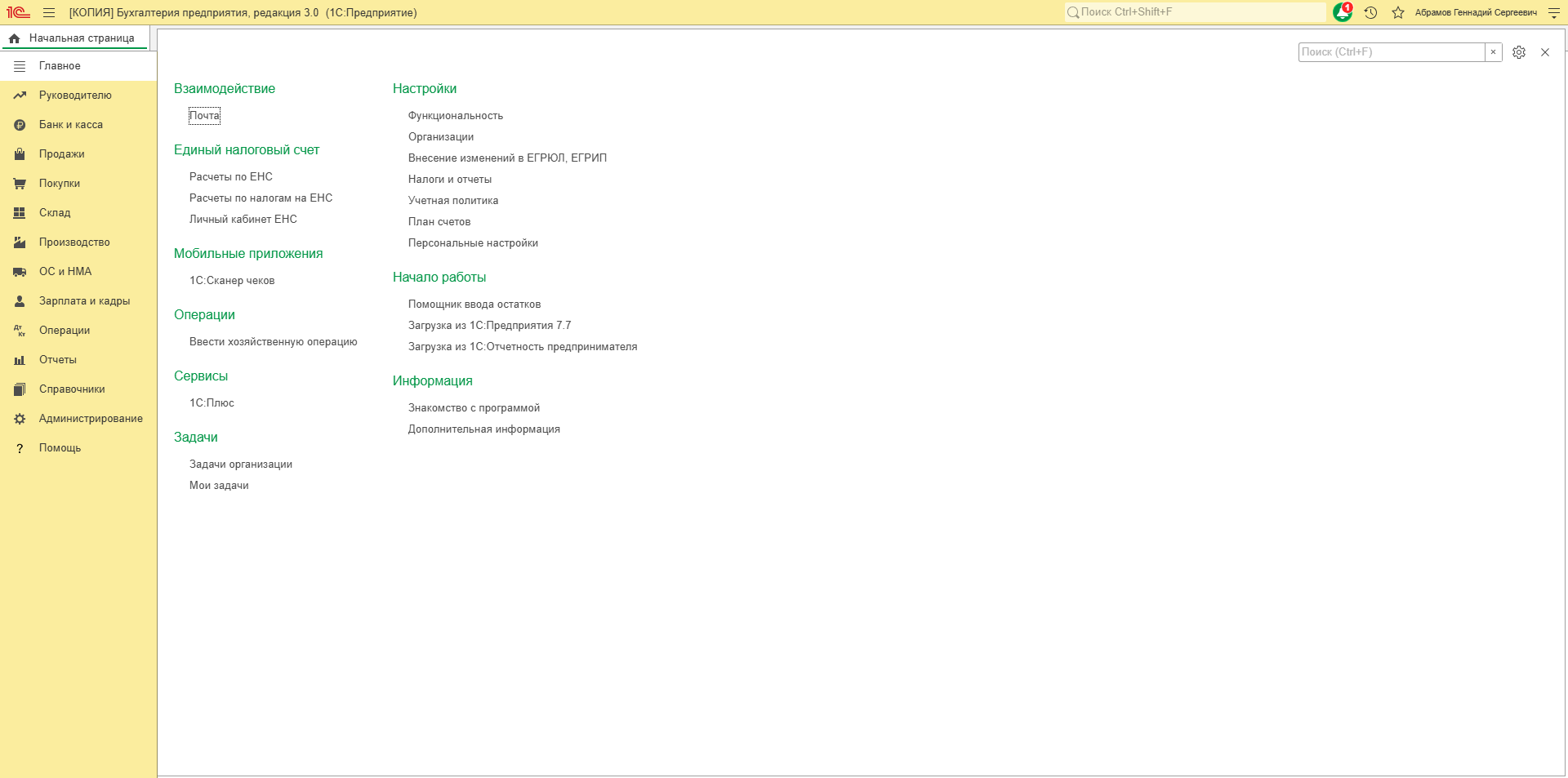Open Загрузка из 1С:Предприятия 7.7
This screenshot has width=1568, height=778.
tap(489, 326)
